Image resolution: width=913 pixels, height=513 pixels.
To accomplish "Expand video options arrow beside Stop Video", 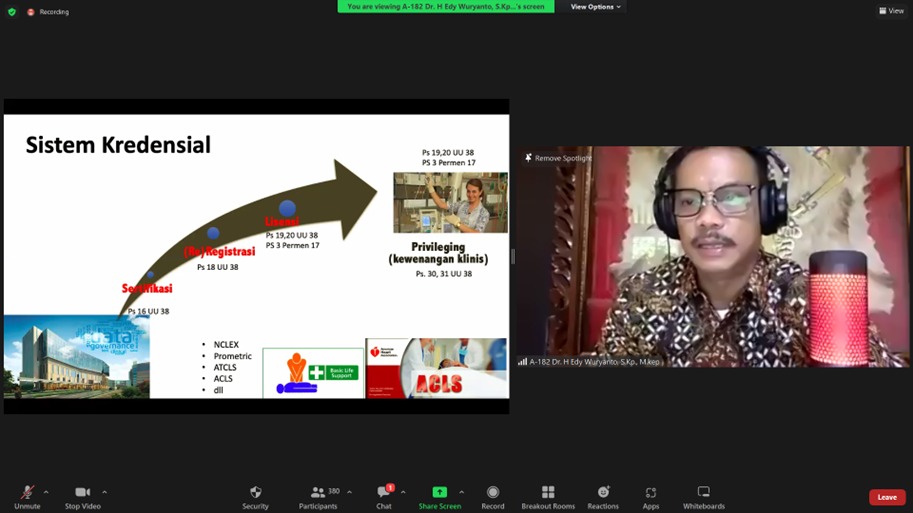I will (x=104, y=492).
